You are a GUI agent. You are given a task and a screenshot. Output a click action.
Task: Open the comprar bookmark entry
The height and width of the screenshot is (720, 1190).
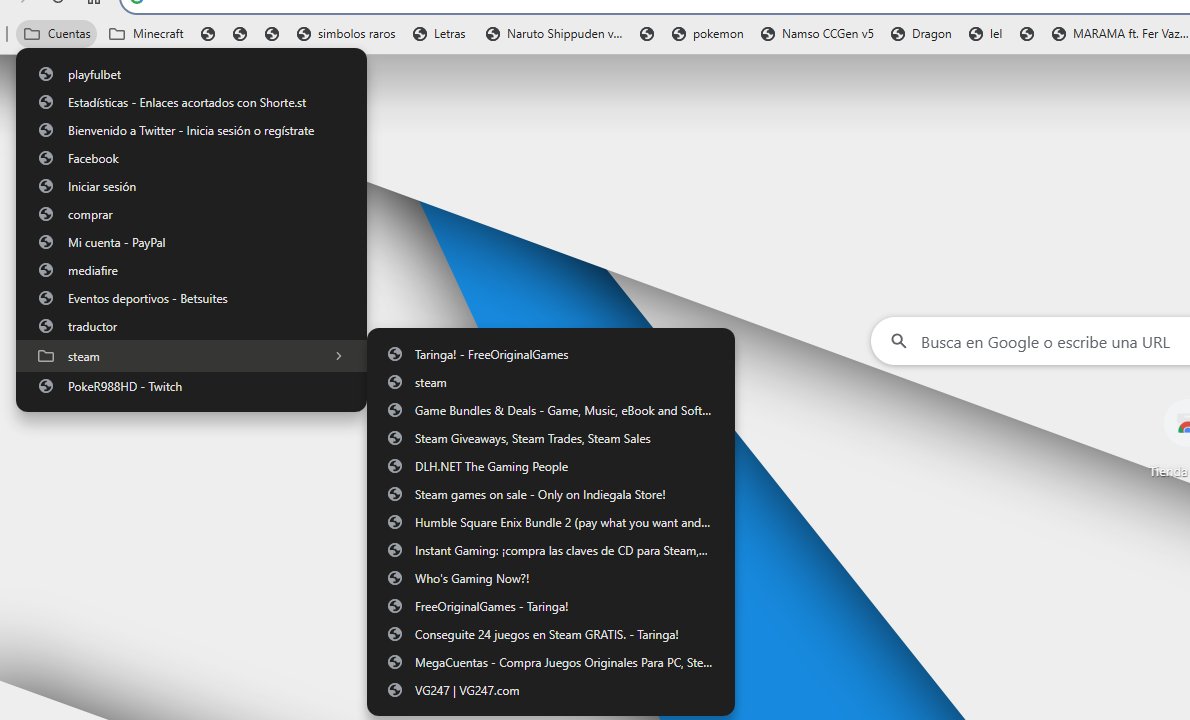tap(191, 215)
